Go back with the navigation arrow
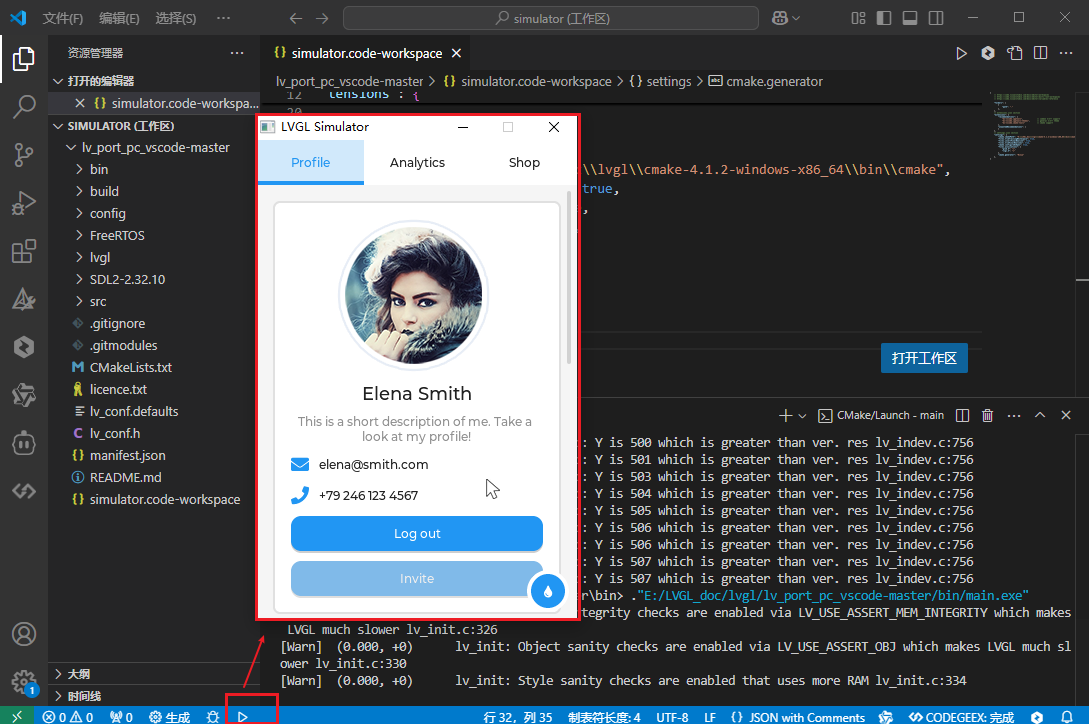Image resolution: width=1089 pixels, height=724 pixels. pos(296,19)
